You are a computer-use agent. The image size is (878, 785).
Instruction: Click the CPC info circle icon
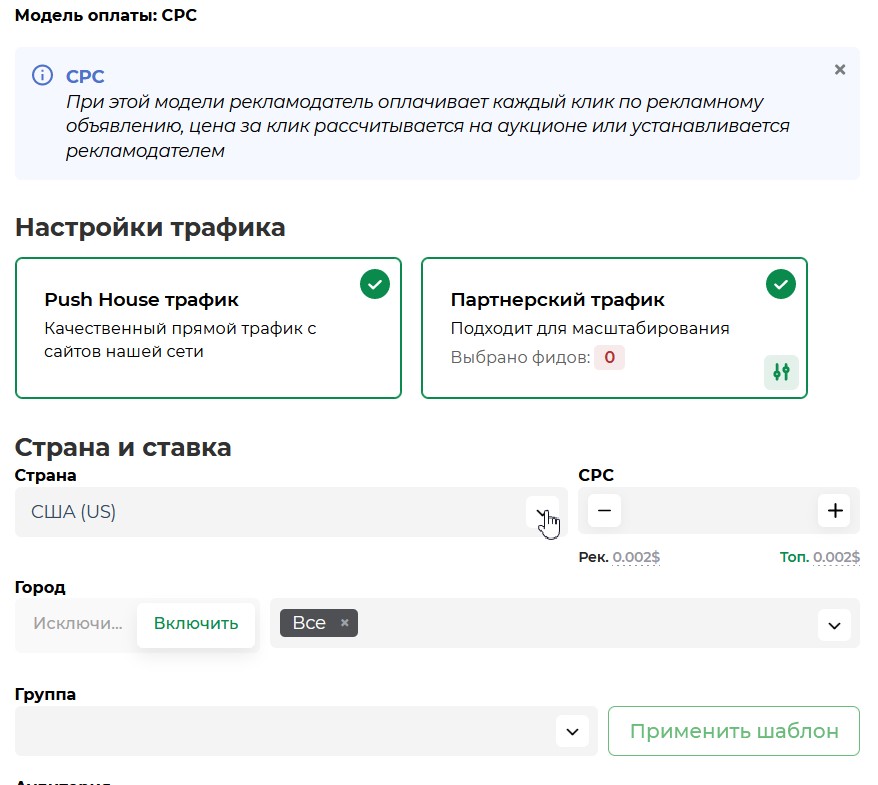tap(42, 76)
